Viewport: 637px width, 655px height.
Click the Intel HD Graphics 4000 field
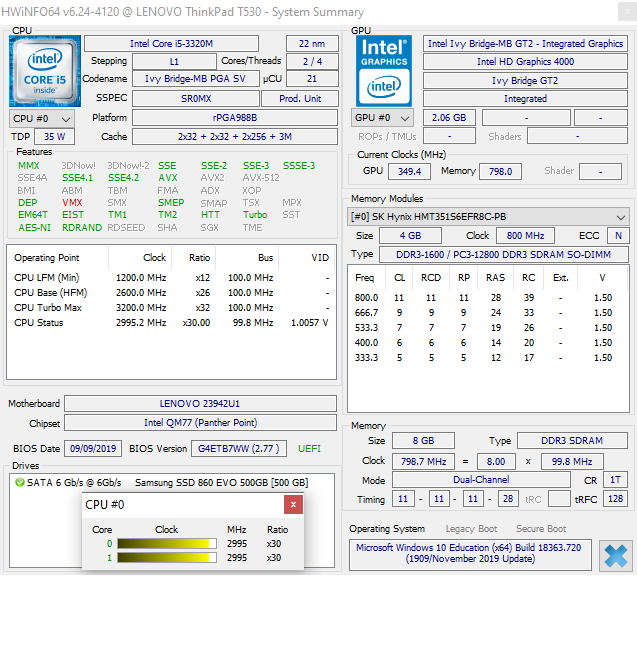(x=525, y=61)
